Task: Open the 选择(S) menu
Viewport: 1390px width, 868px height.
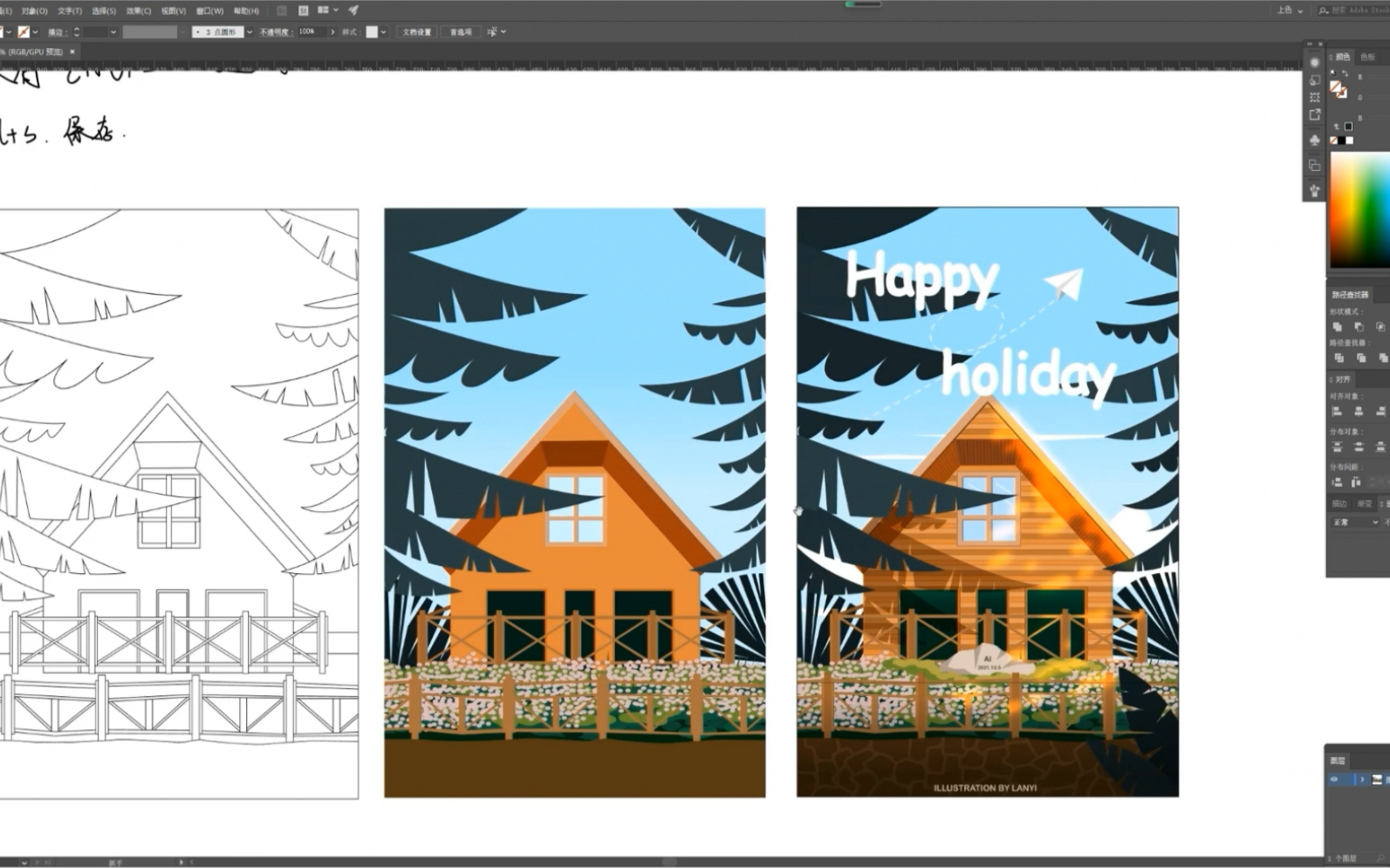Action: pyautogui.click(x=104, y=11)
